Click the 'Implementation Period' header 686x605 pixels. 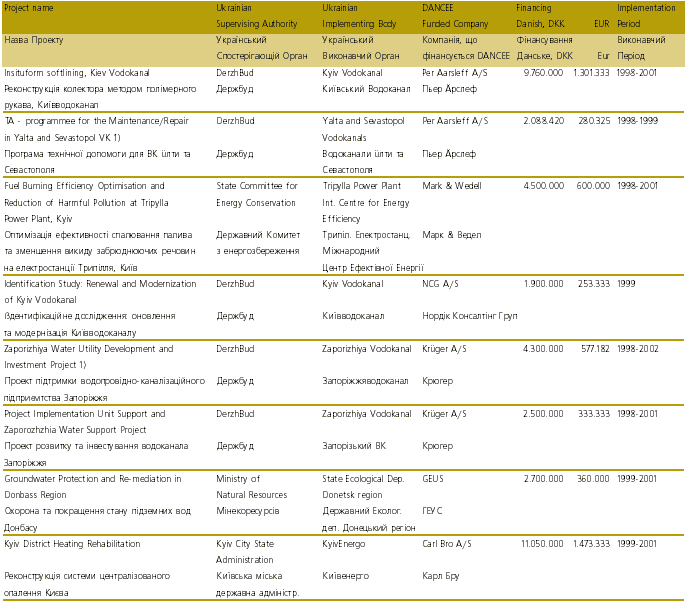(x=646, y=16)
